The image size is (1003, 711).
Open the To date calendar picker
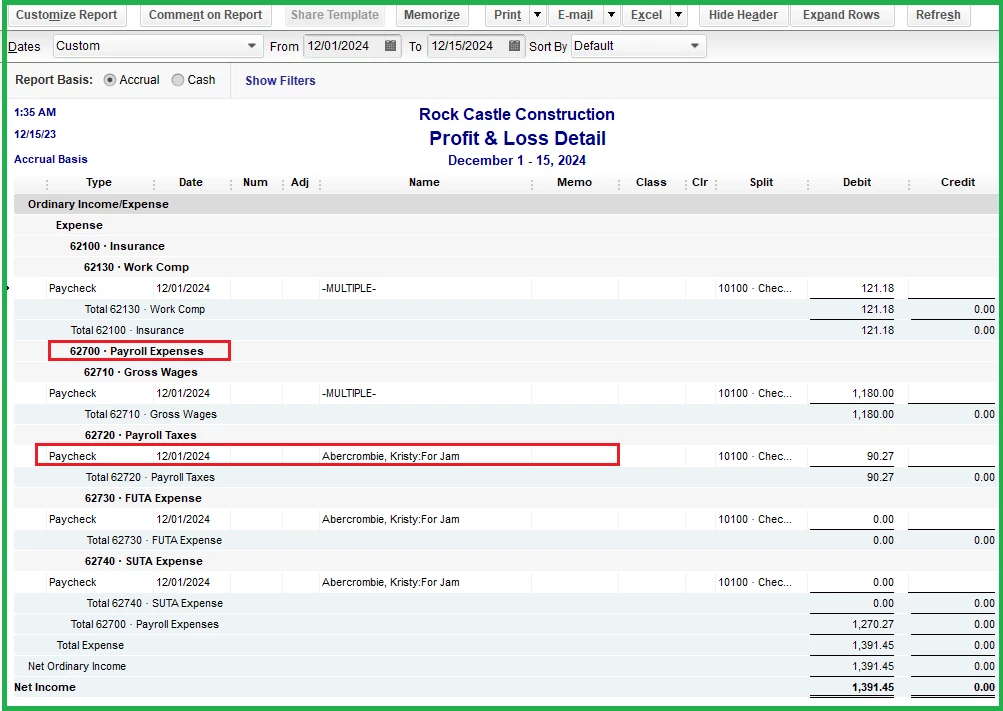[x=514, y=46]
